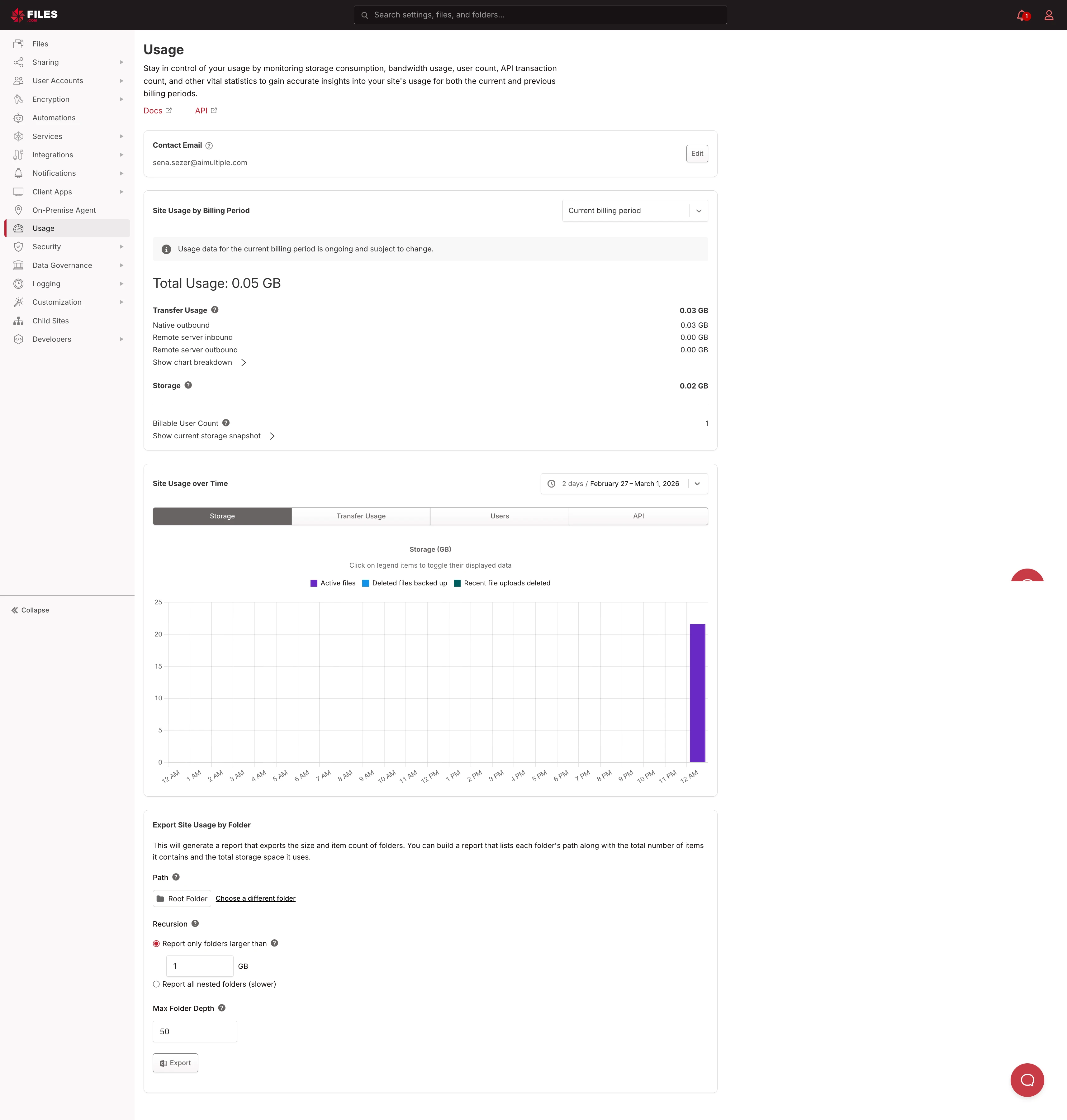Click the Path help icon
Image resolution: width=1067 pixels, height=1120 pixels.
[x=176, y=877]
